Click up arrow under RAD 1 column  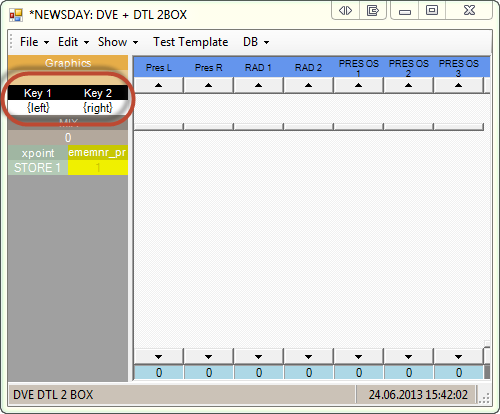258,85
